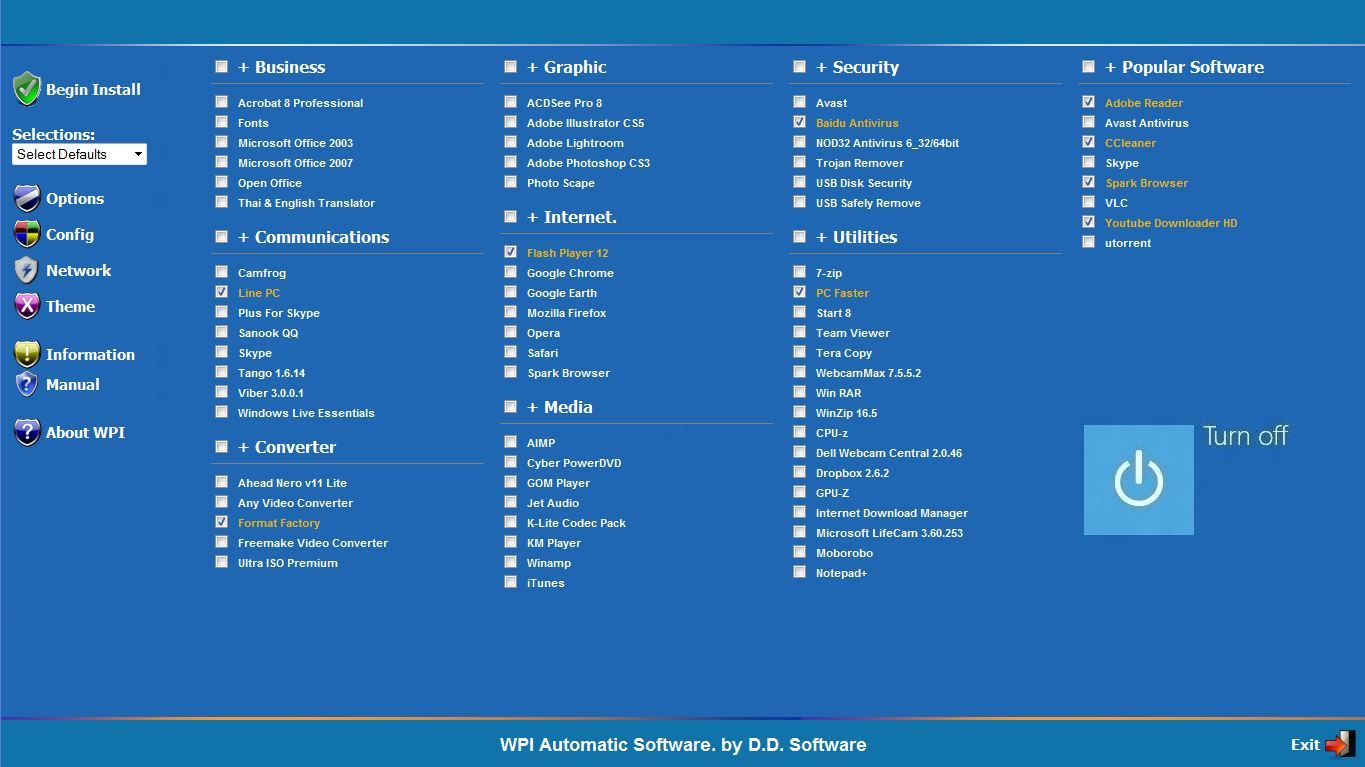
Task: Click the "Trojan Remover" label
Action: click(x=860, y=163)
